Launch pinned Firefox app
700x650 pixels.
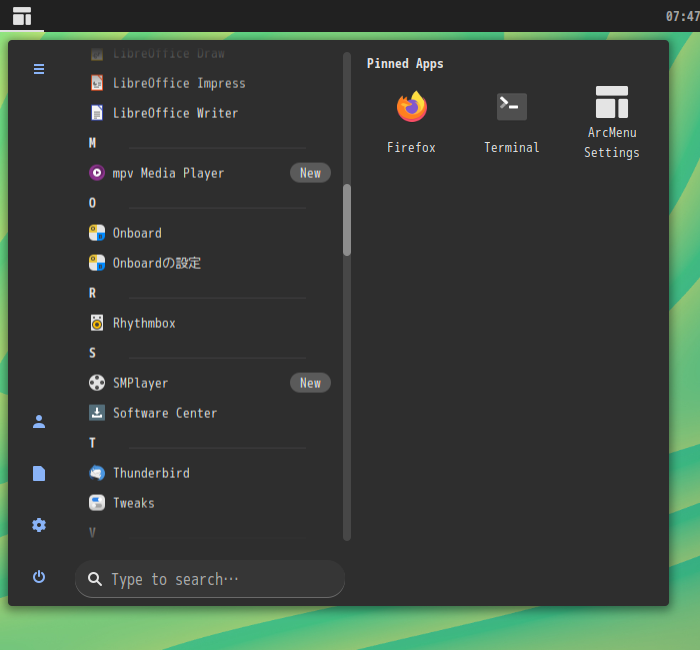point(412,121)
